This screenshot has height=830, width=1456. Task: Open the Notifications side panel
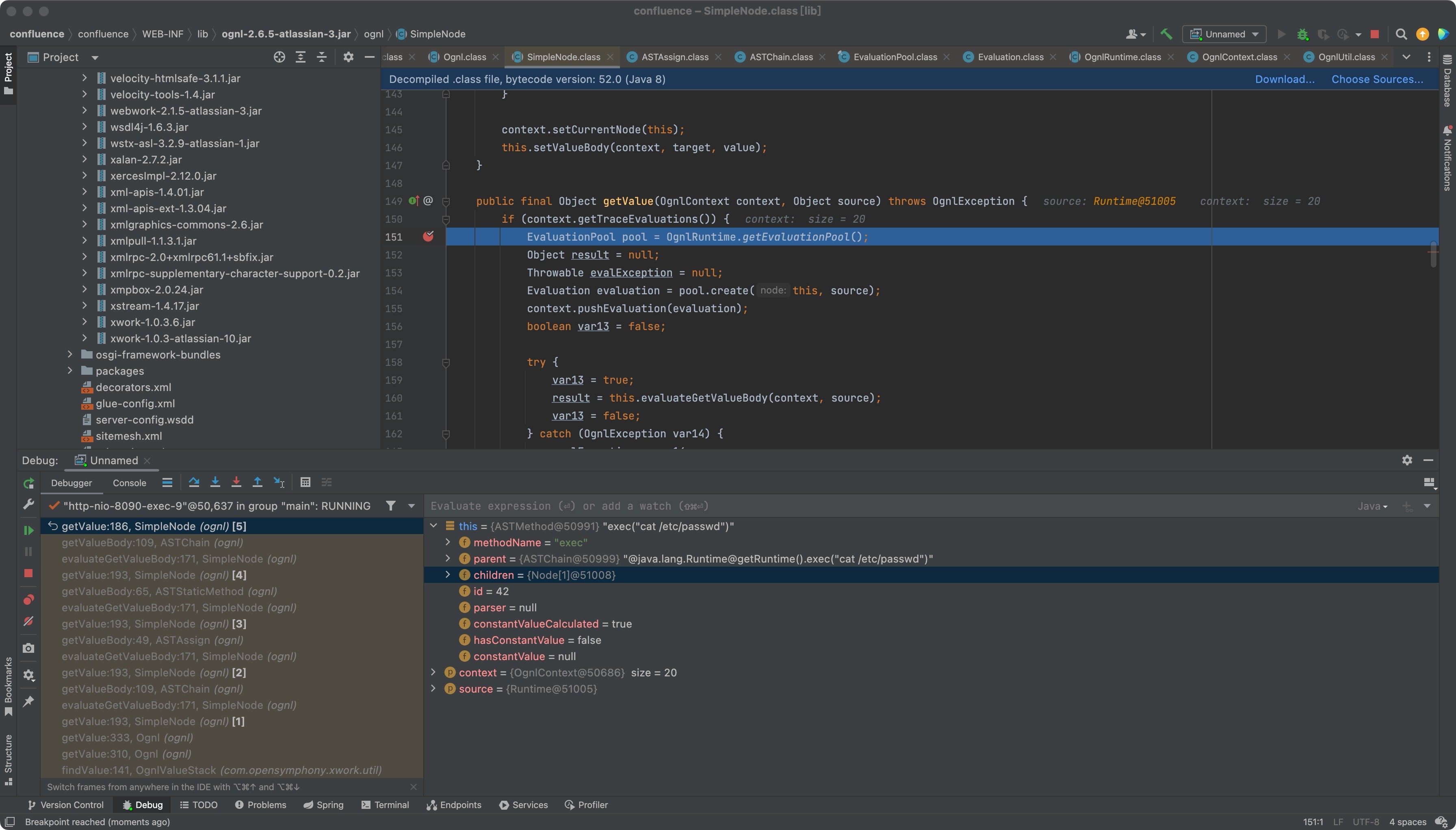pos(1447,158)
